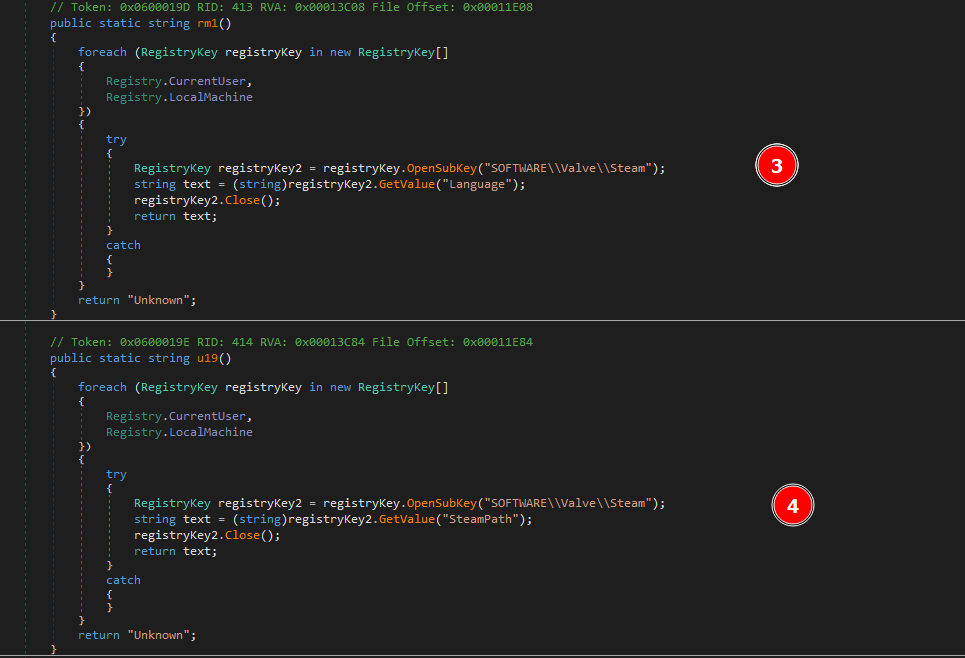Screen dimensions: 965x658
Task: Click the "Unknown" return string in rm1
Action: tap(159, 300)
